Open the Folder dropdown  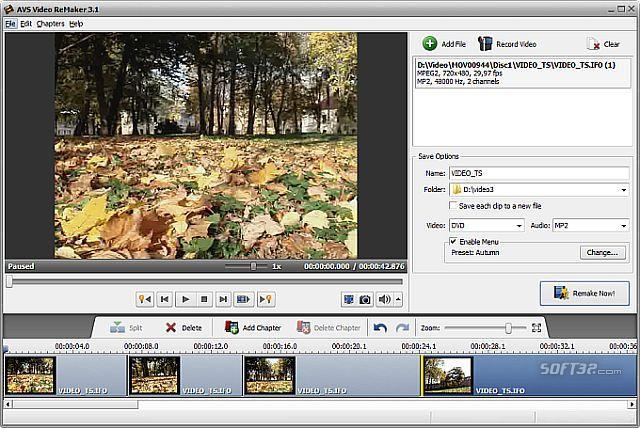click(623, 189)
